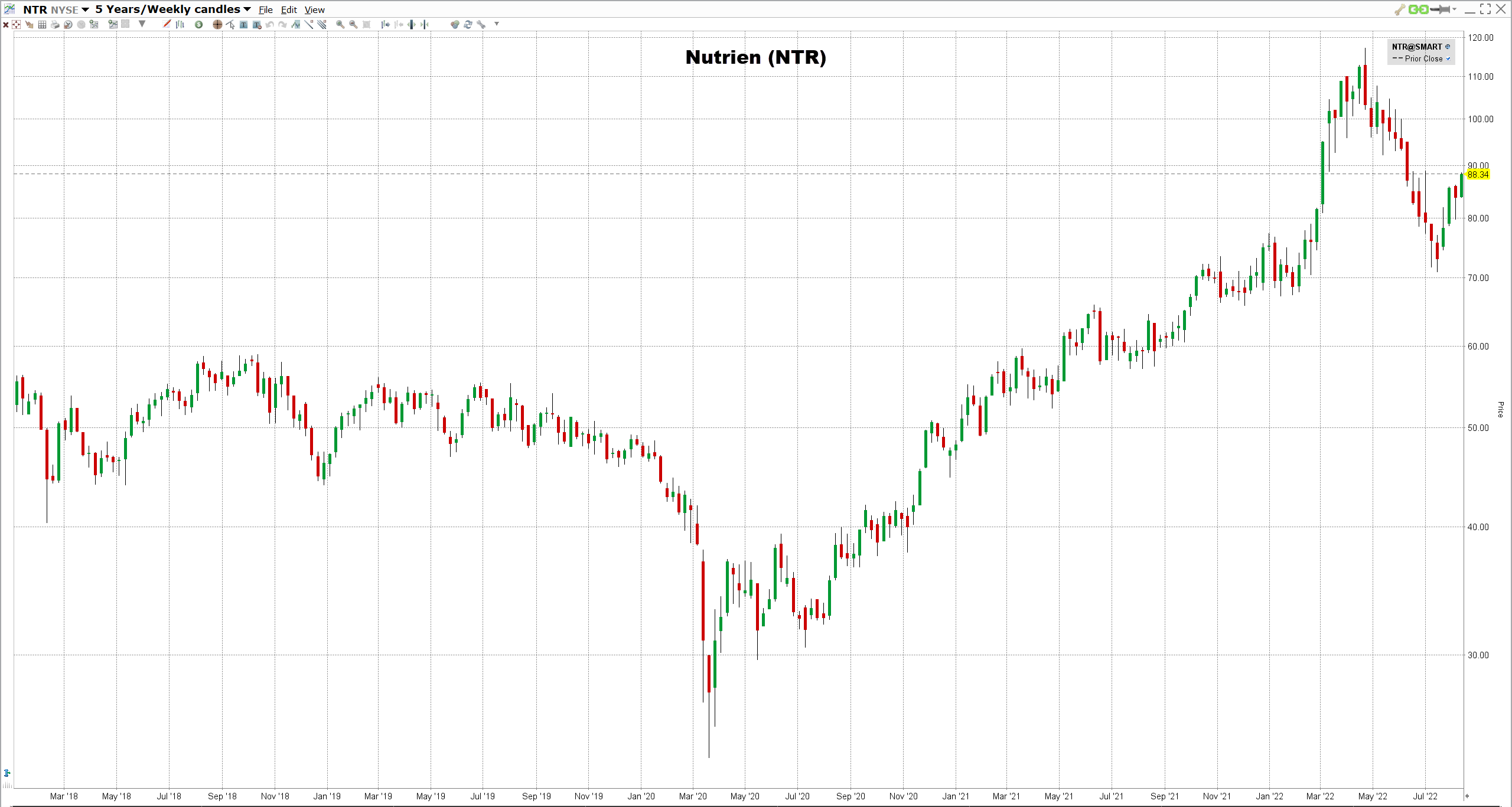Click the printer icon to print chart
The image size is (1512, 807).
tap(55, 24)
